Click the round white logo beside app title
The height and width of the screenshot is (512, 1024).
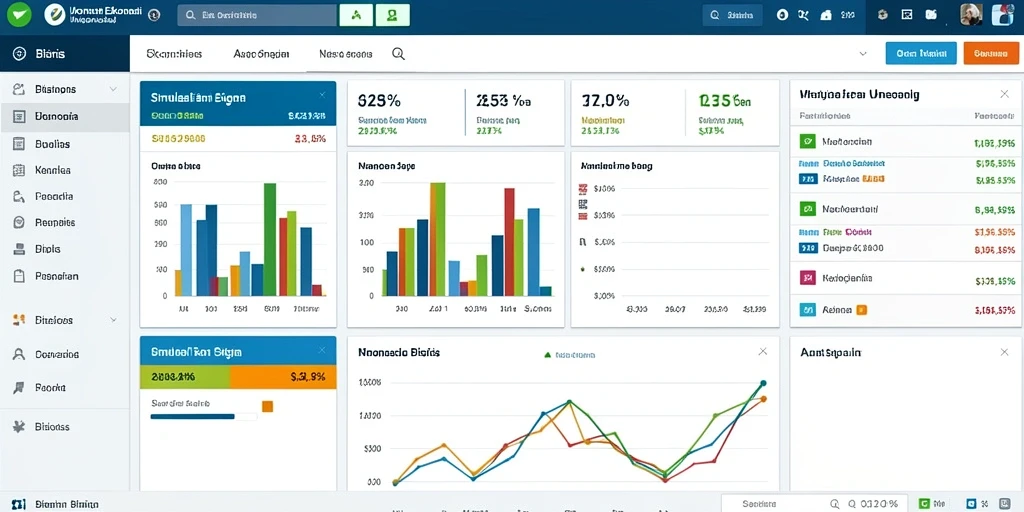pyautogui.click(x=55, y=14)
